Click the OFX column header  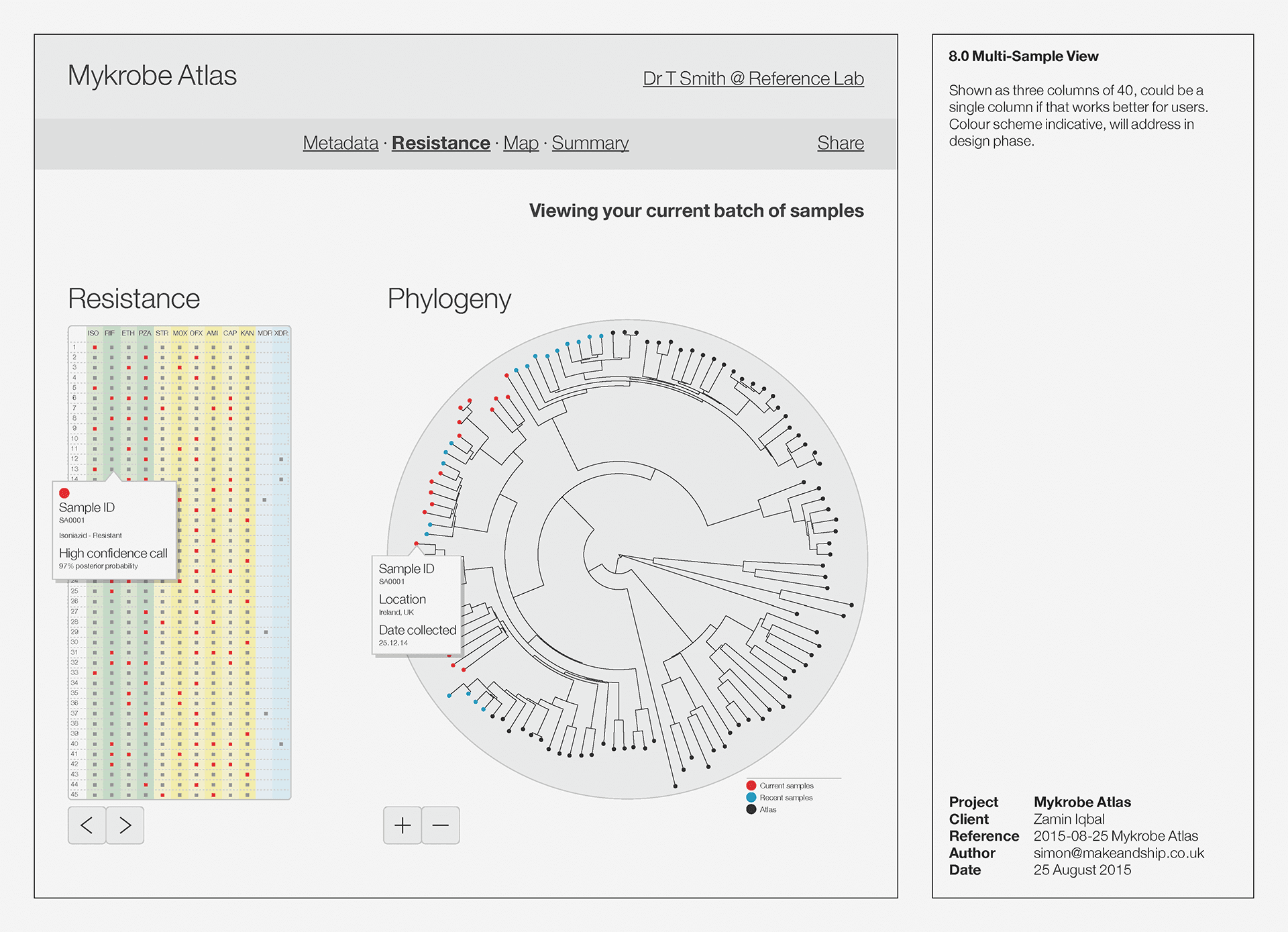click(x=196, y=333)
